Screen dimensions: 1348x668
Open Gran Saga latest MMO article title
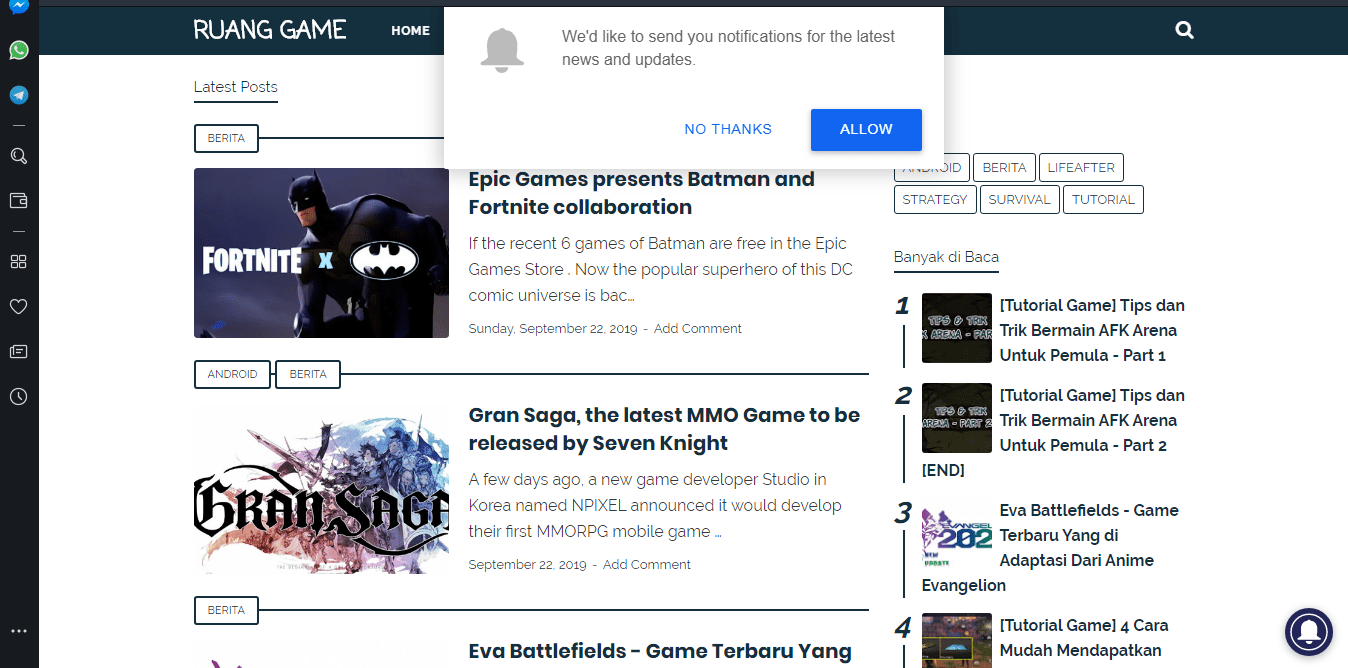pos(664,429)
